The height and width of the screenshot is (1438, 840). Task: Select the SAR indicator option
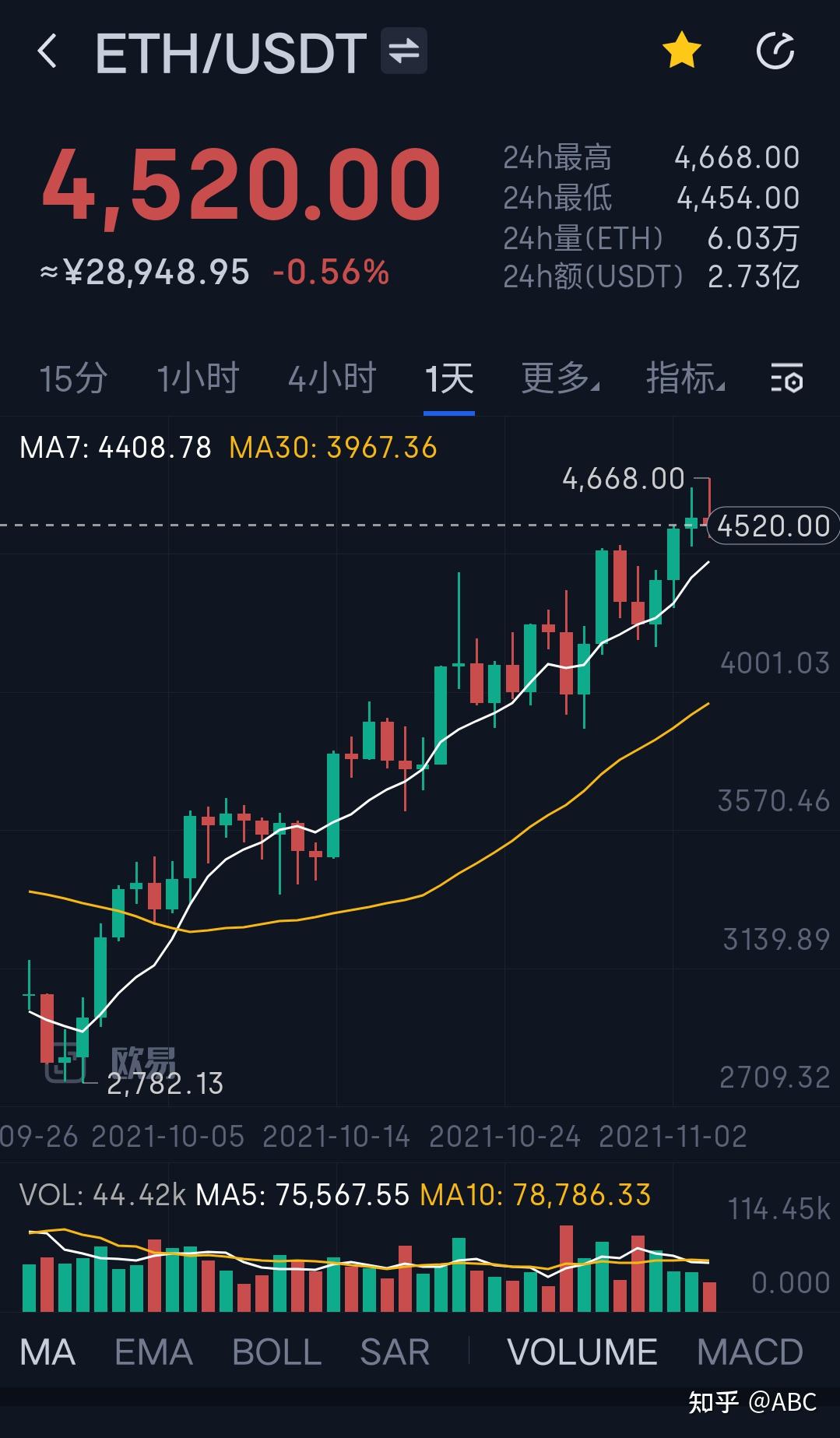394,1352
